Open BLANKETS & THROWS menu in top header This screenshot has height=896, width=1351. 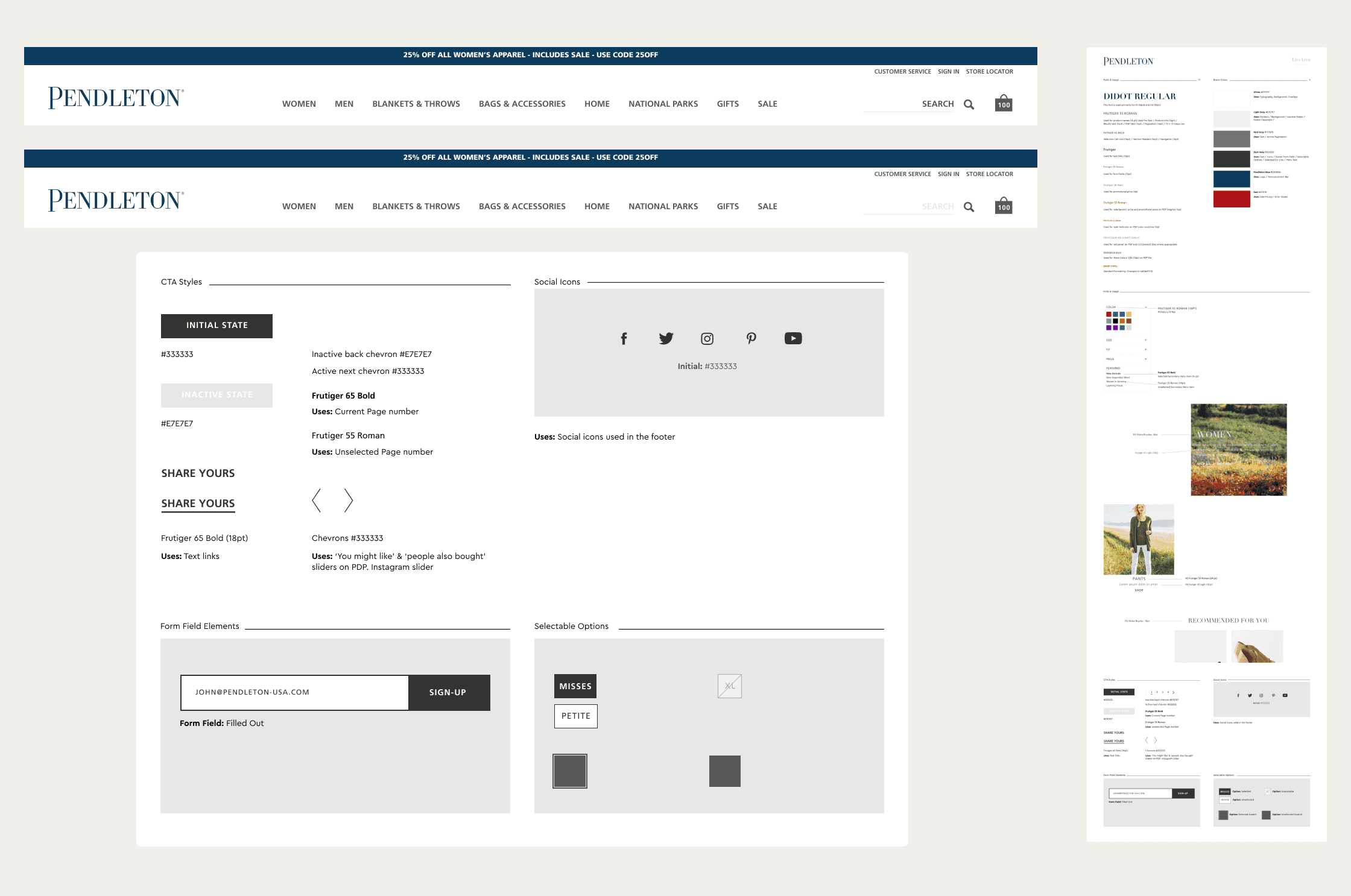point(416,104)
